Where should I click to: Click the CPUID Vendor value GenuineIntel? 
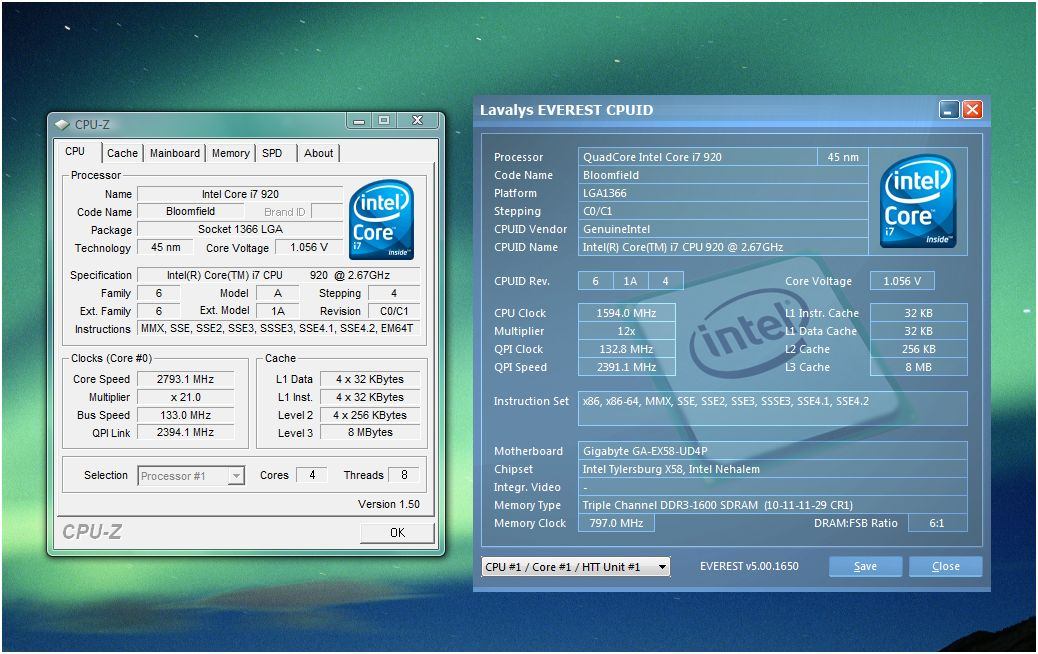coord(722,229)
